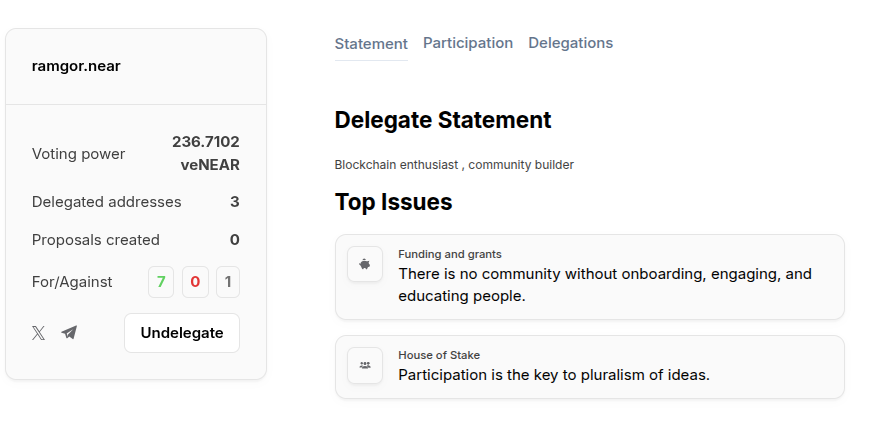Switch to the Statement tab
Image resolution: width=873 pixels, height=421 pixels.
click(x=371, y=44)
